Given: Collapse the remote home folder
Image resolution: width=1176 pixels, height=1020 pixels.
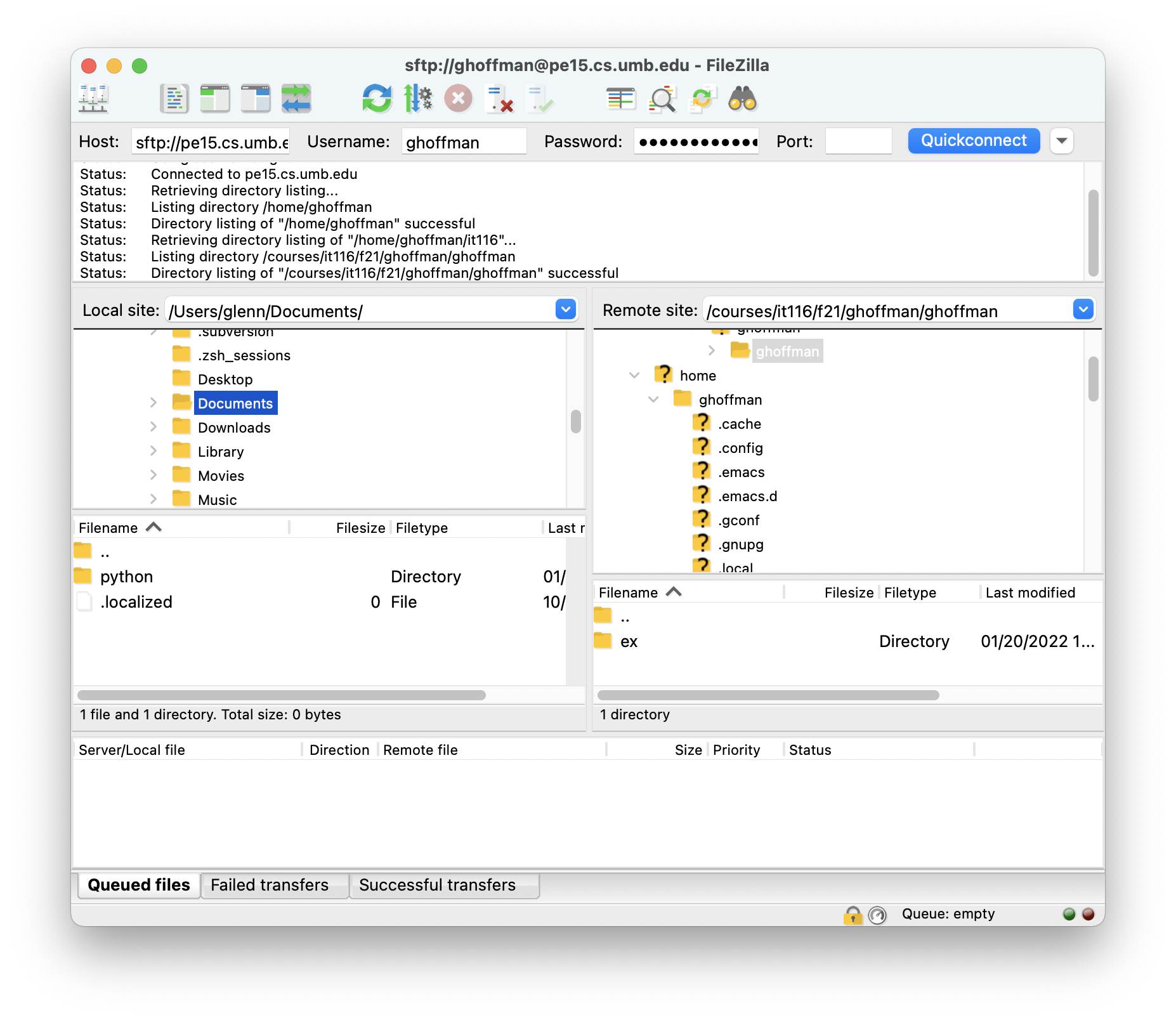Looking at the screenshot, I should (634, 375).
